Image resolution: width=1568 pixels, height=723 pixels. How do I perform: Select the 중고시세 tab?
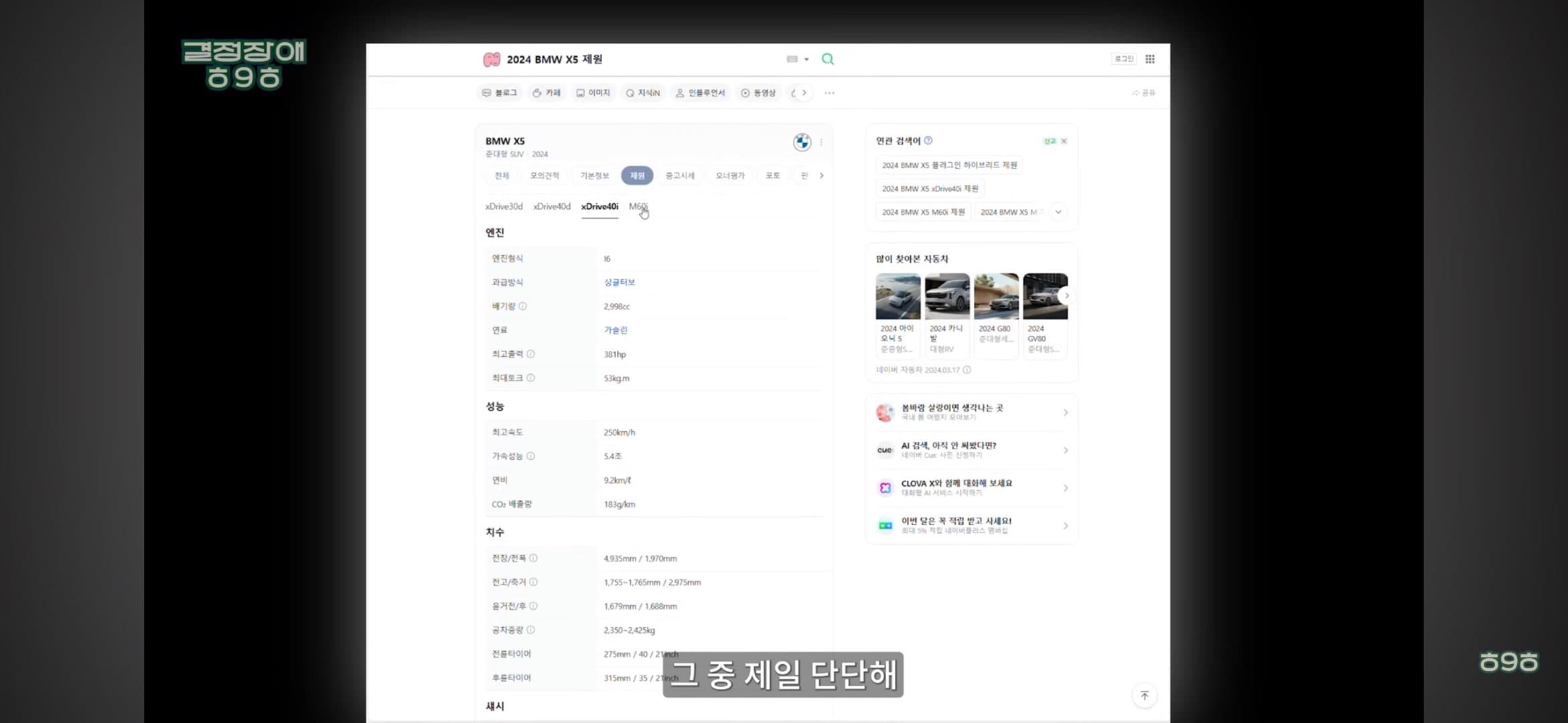point(680,175)
